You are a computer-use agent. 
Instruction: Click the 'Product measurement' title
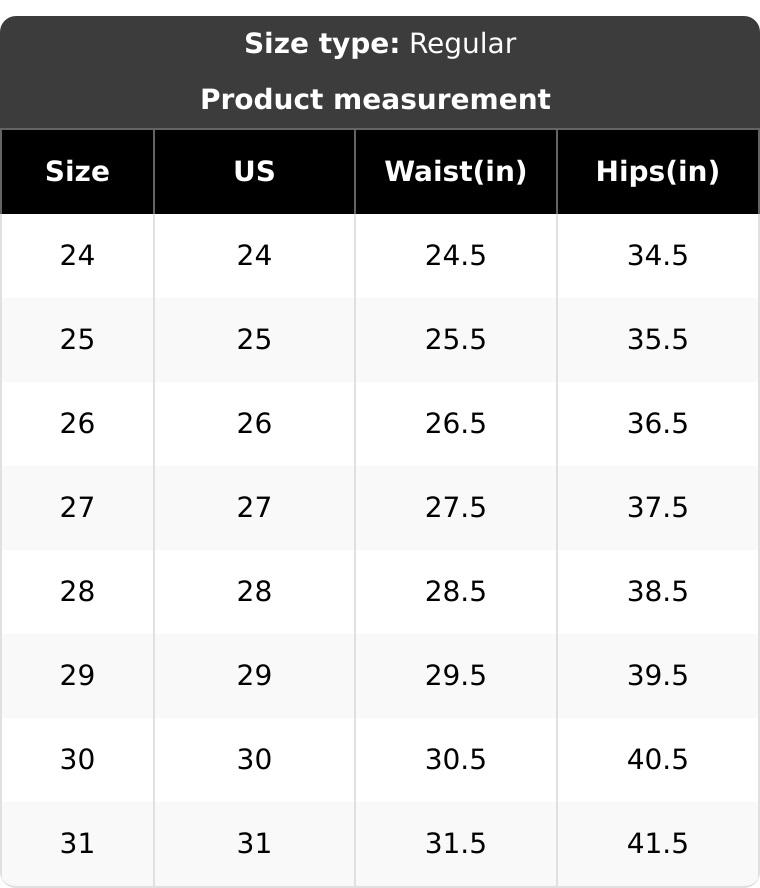(375, 100)
